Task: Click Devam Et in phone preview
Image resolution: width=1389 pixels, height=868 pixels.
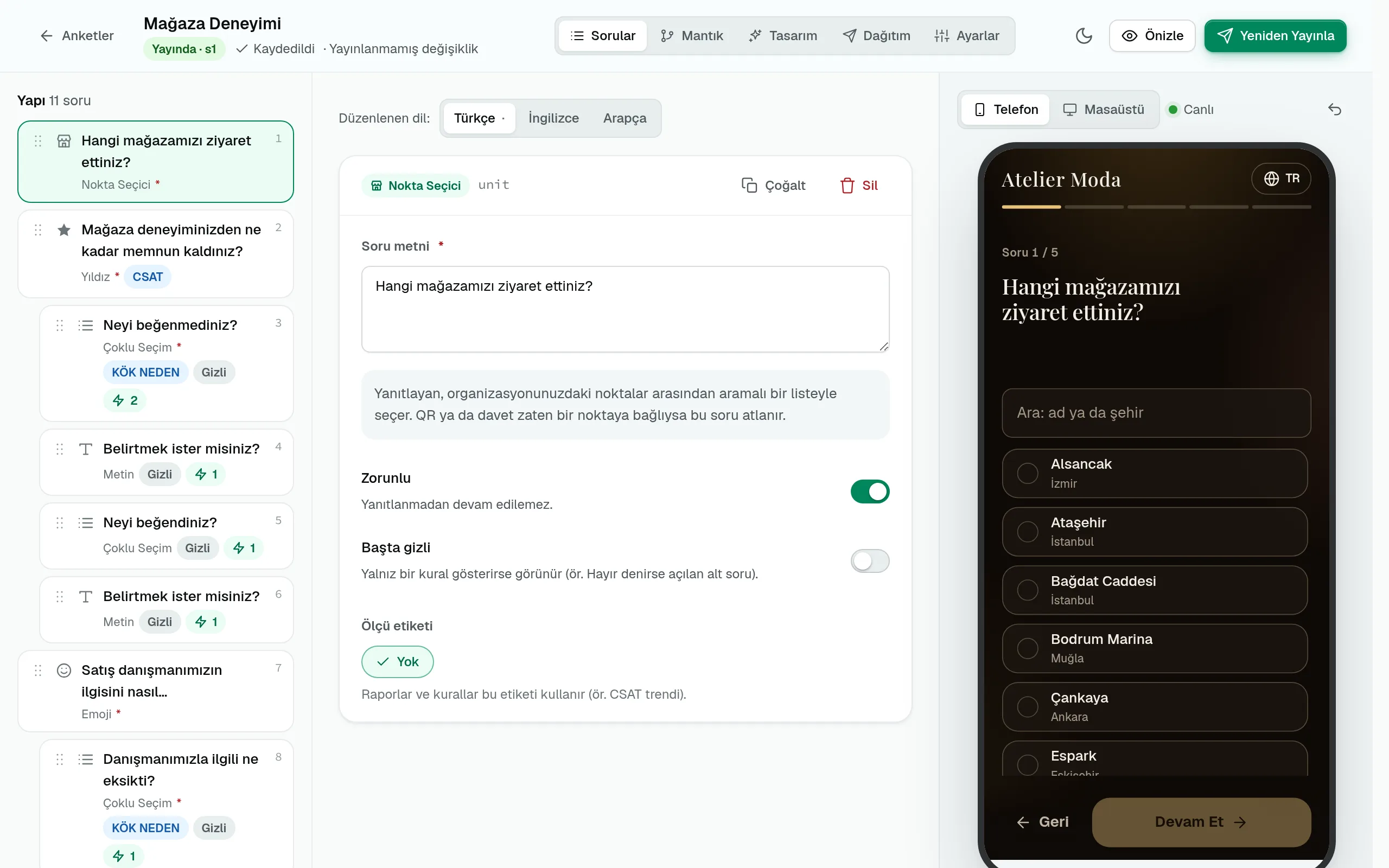Action: 1201,822
